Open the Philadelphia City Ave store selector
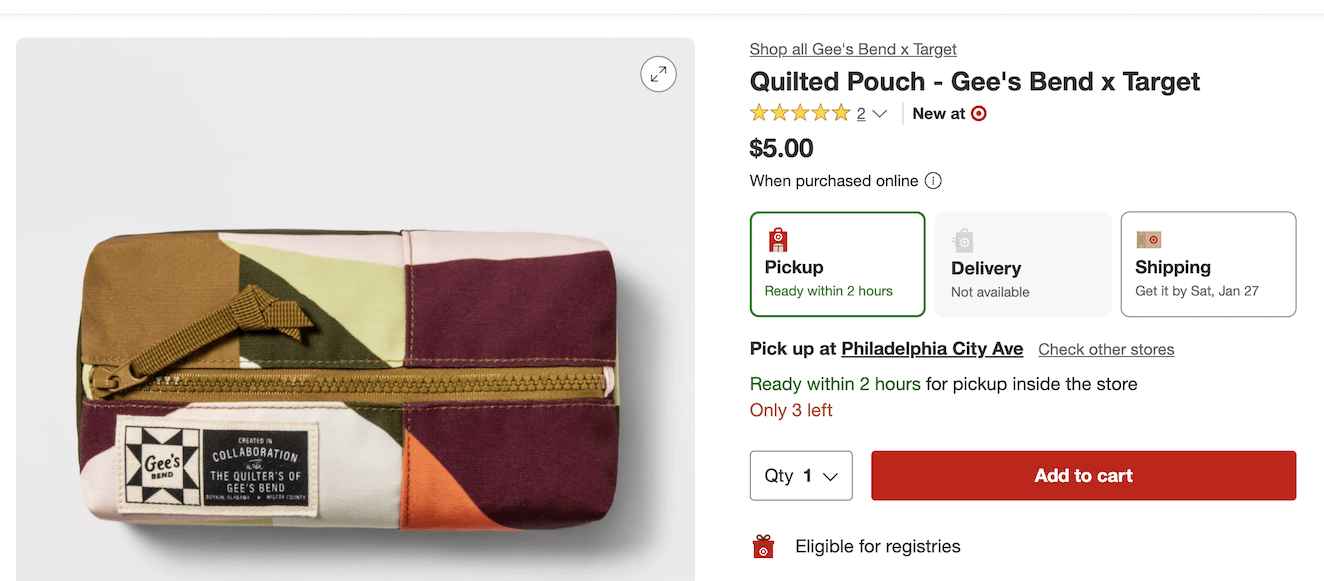 coord(932,349)
